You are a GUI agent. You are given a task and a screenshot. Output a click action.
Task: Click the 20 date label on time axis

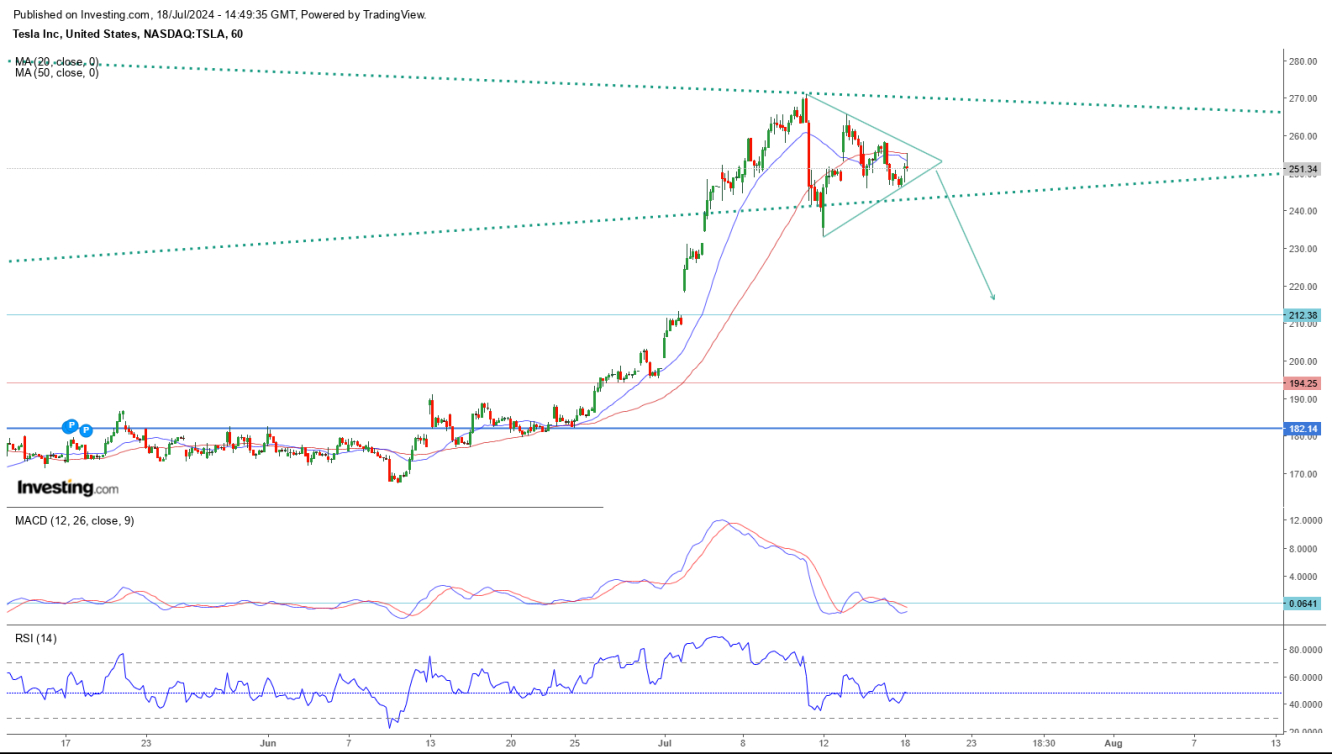pos(511,743)
